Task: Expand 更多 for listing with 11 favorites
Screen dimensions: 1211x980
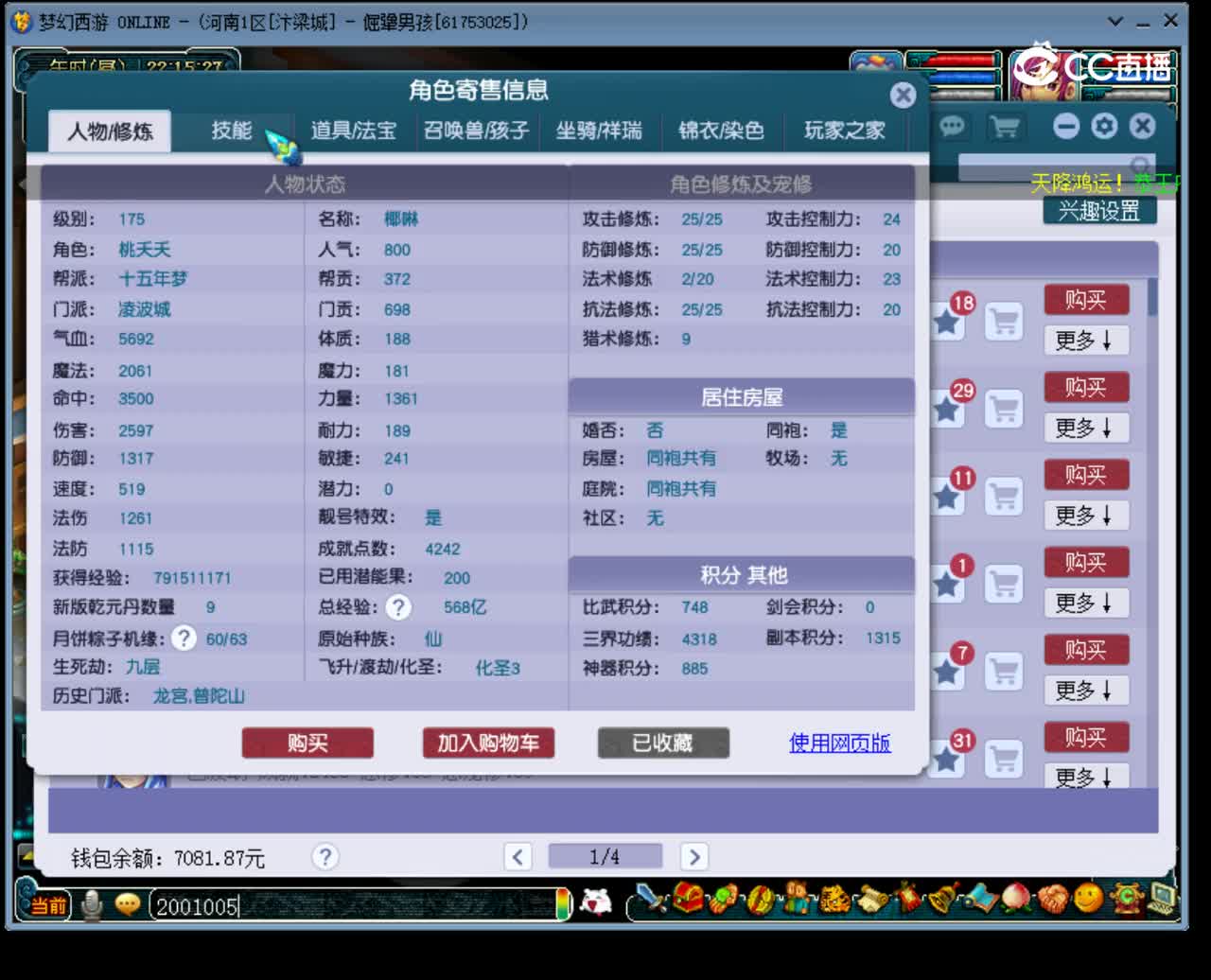Action: click(1086, 516)
